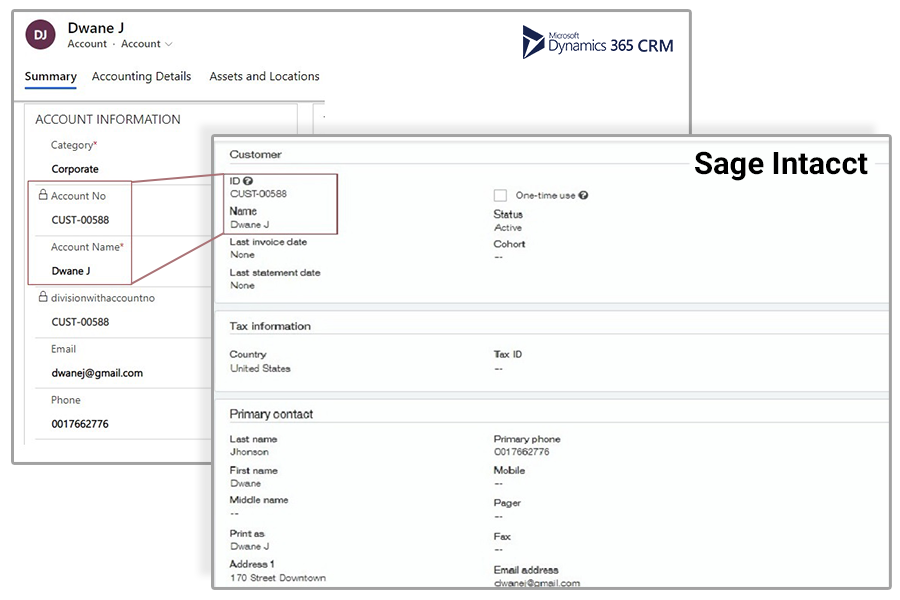Click the Account No field CUST-00588

tap(80, 220)
